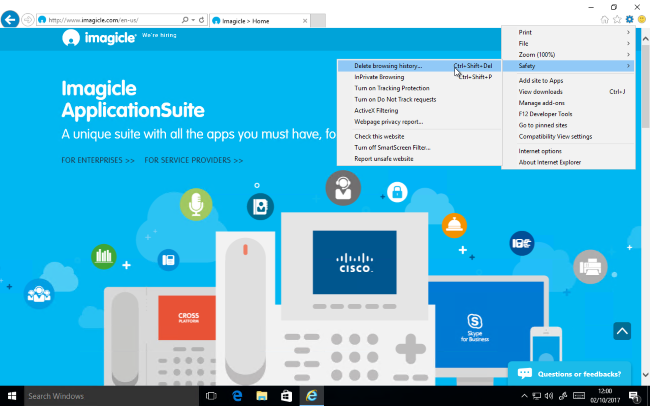Select Delete browsing history...
The width and height of the screenshot is (650, 406).
[419, 66]
